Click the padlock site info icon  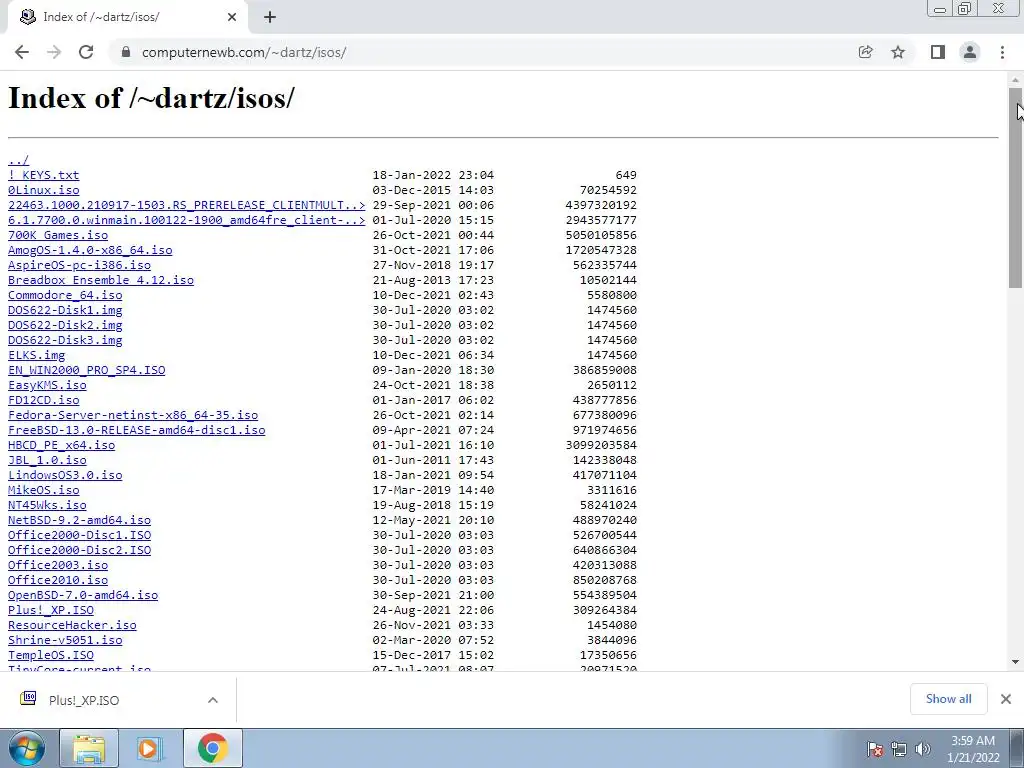click(126, 52)
